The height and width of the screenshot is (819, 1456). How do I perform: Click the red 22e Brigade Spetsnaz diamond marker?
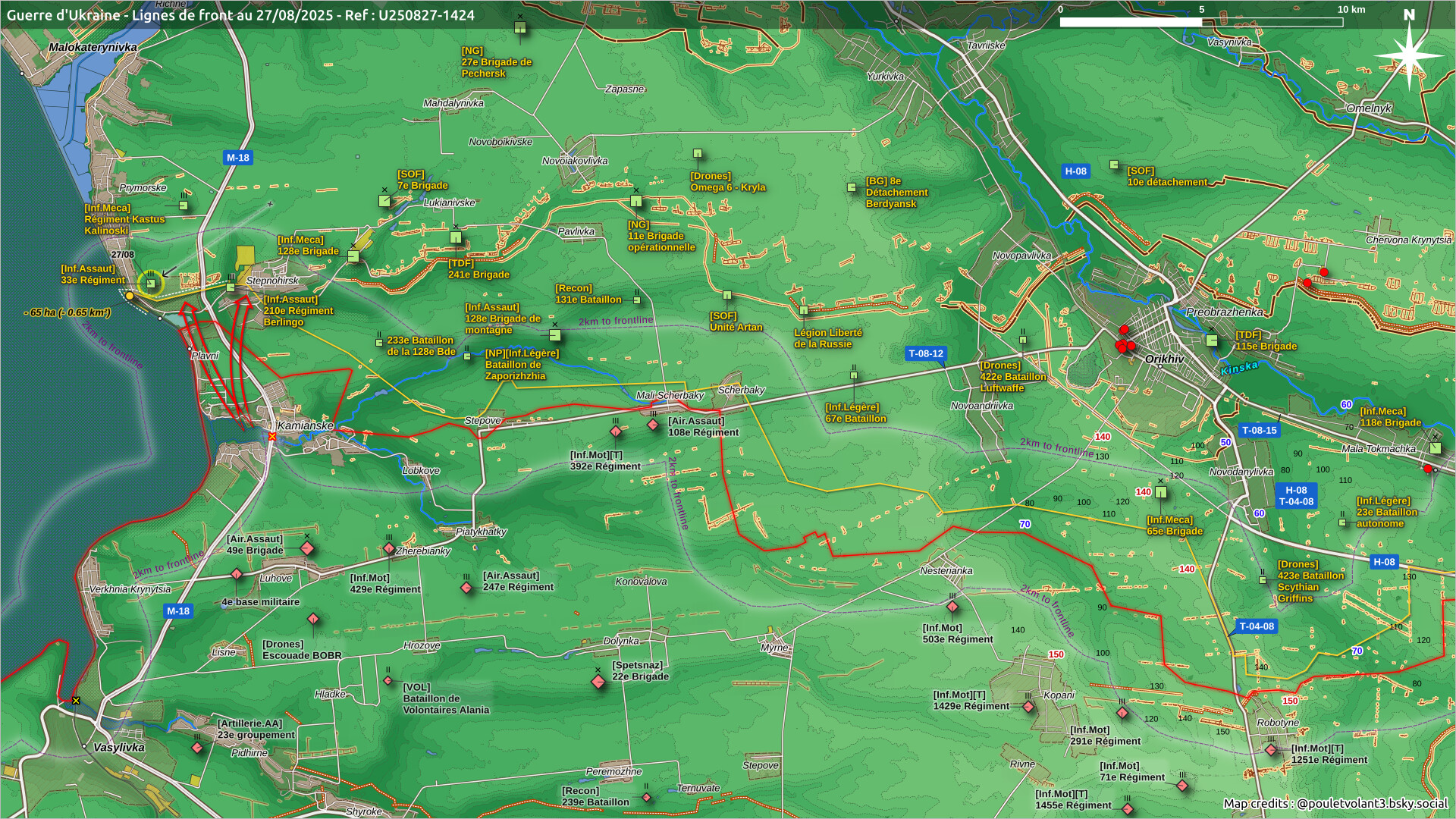coord(598,682)
